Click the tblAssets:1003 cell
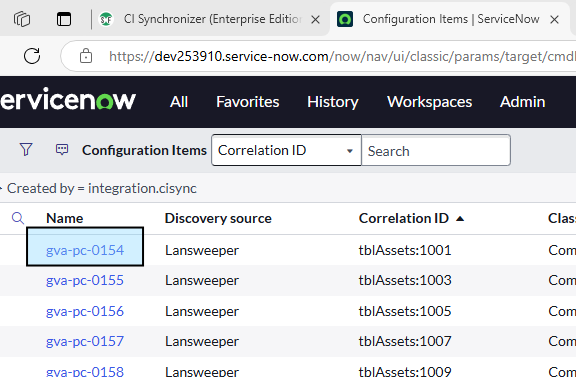This screenshot has width=576, height=377. coord(405,280)
